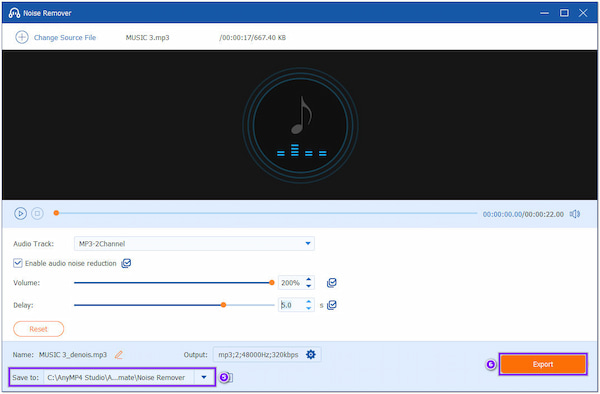Click the Change Source File plus icon
The image size is (600, 394).
click(x=22, y=37)
